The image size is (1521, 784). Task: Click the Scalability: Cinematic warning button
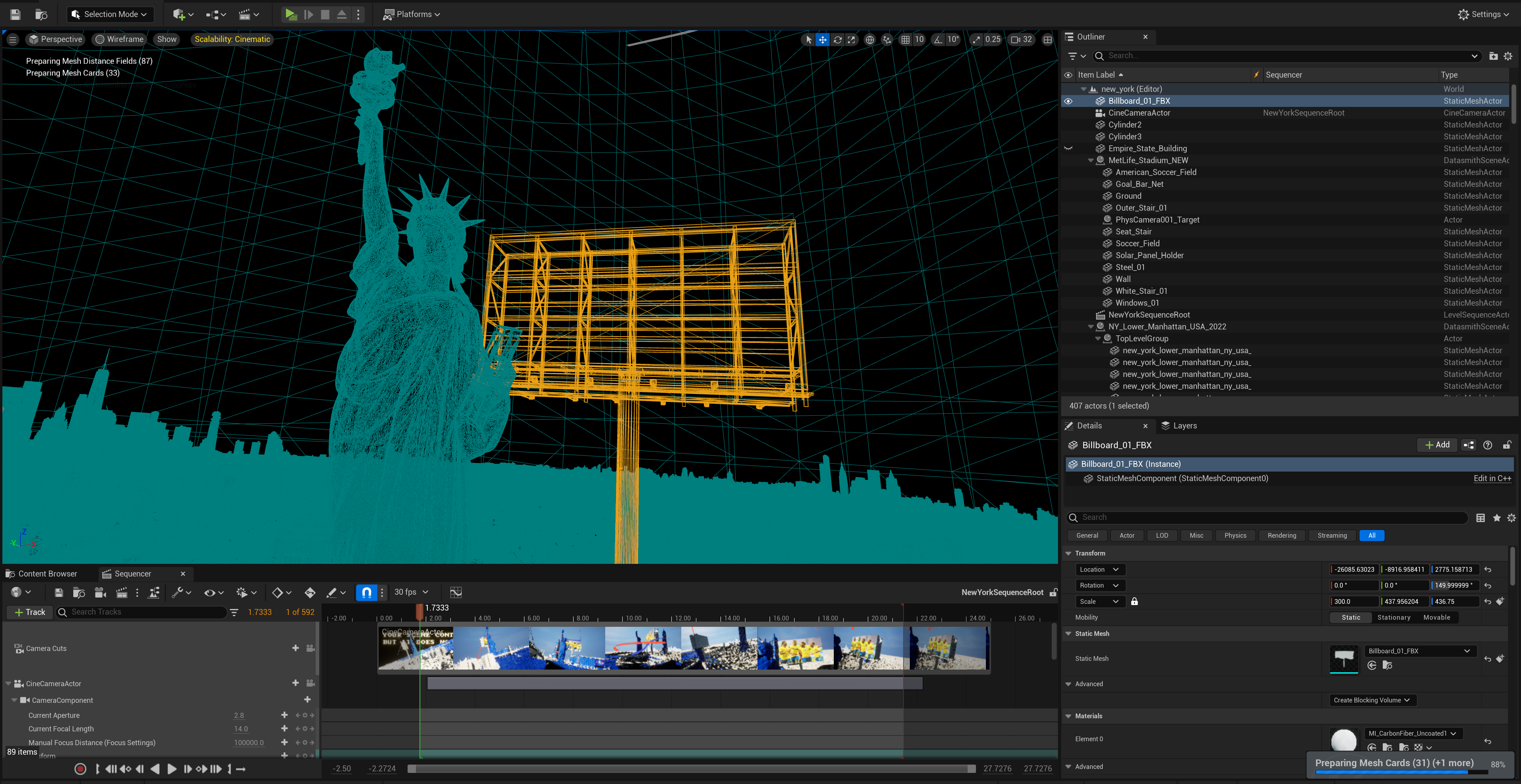tap(232, 40)
